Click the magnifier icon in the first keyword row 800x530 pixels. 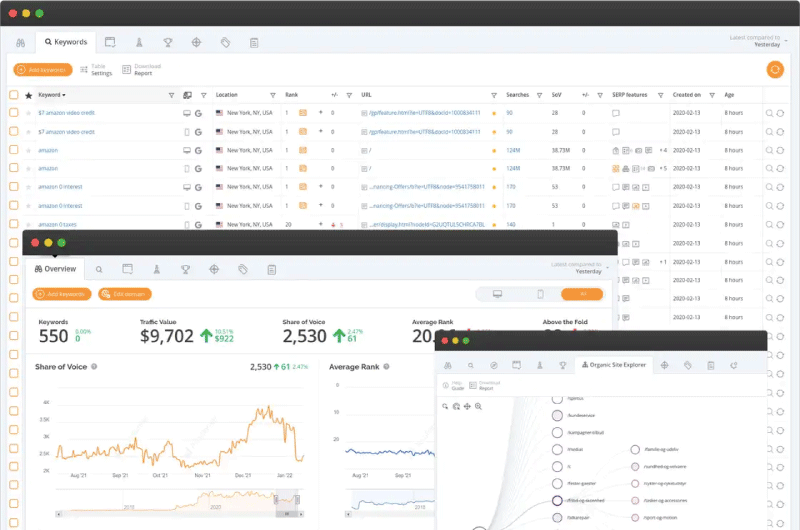coord(769,113)
